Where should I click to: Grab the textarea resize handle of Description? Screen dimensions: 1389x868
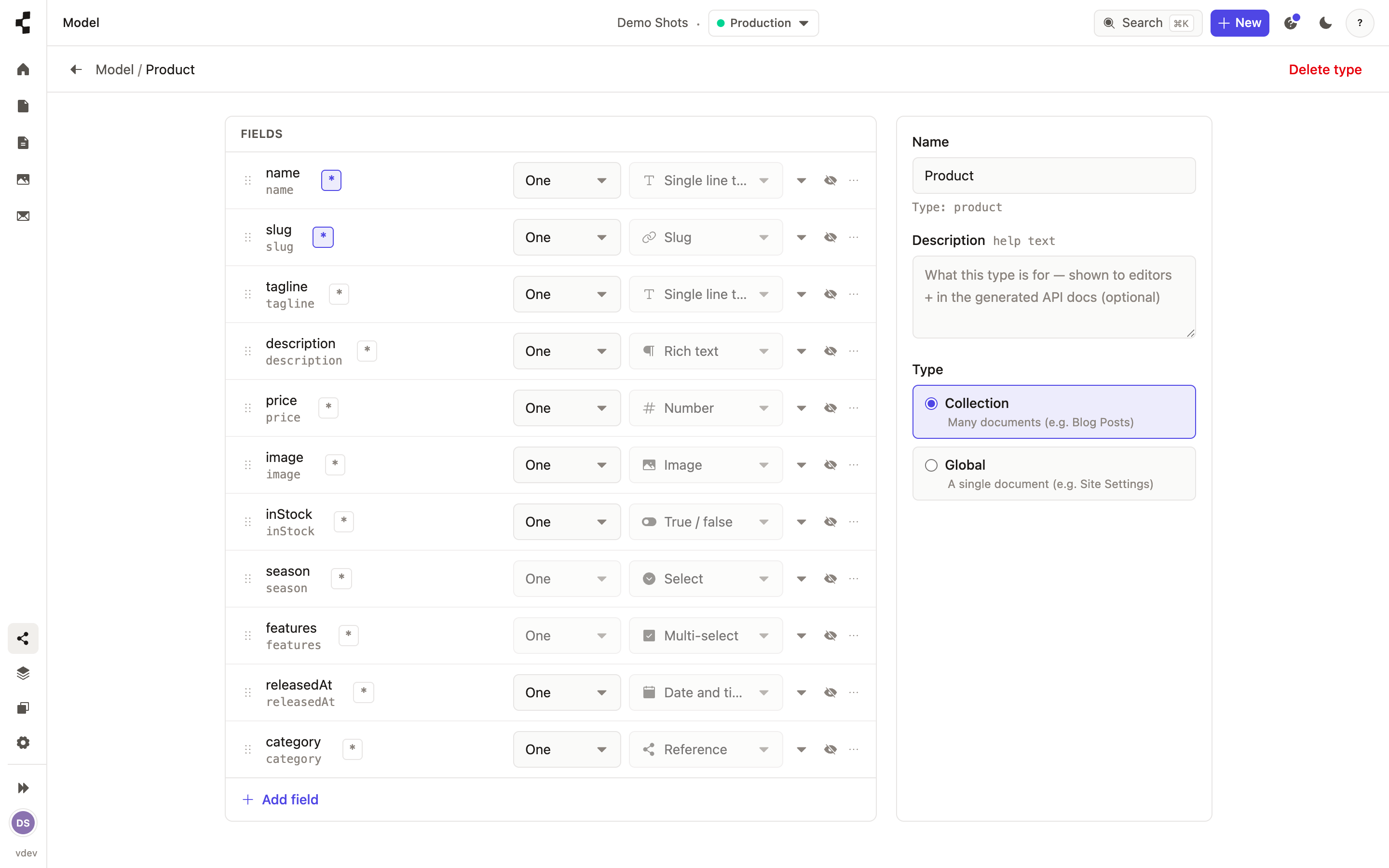(1190, 333)
